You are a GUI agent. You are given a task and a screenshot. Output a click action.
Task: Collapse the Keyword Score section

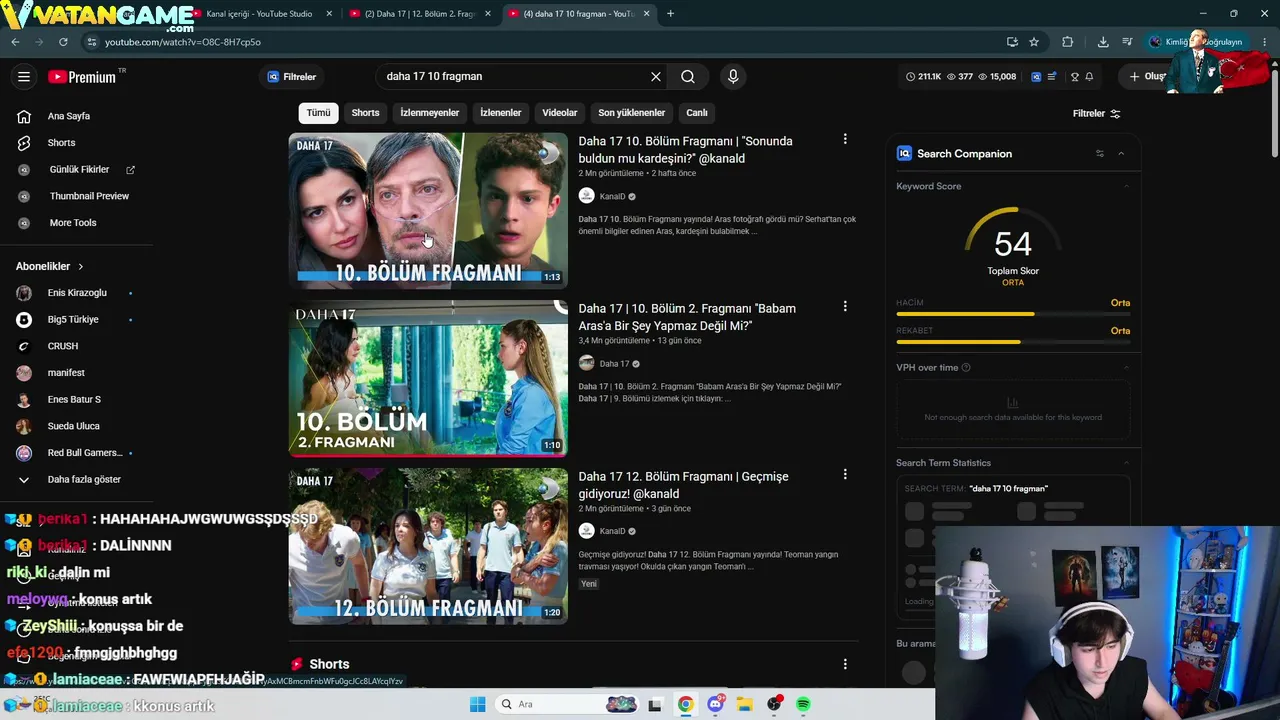1126,186
